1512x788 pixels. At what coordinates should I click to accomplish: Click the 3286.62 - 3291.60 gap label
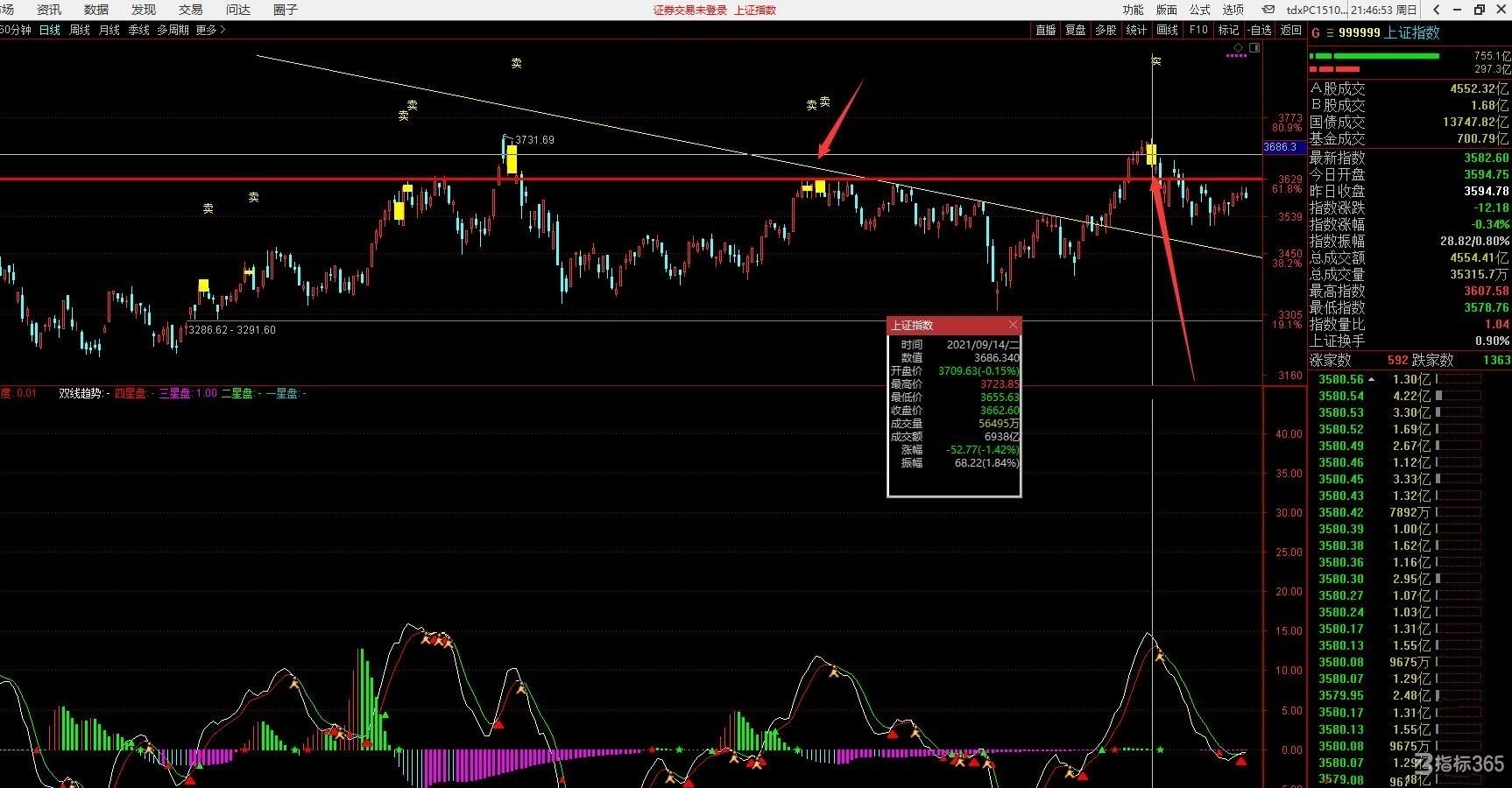pyautogui.click(x=232, y=330)
